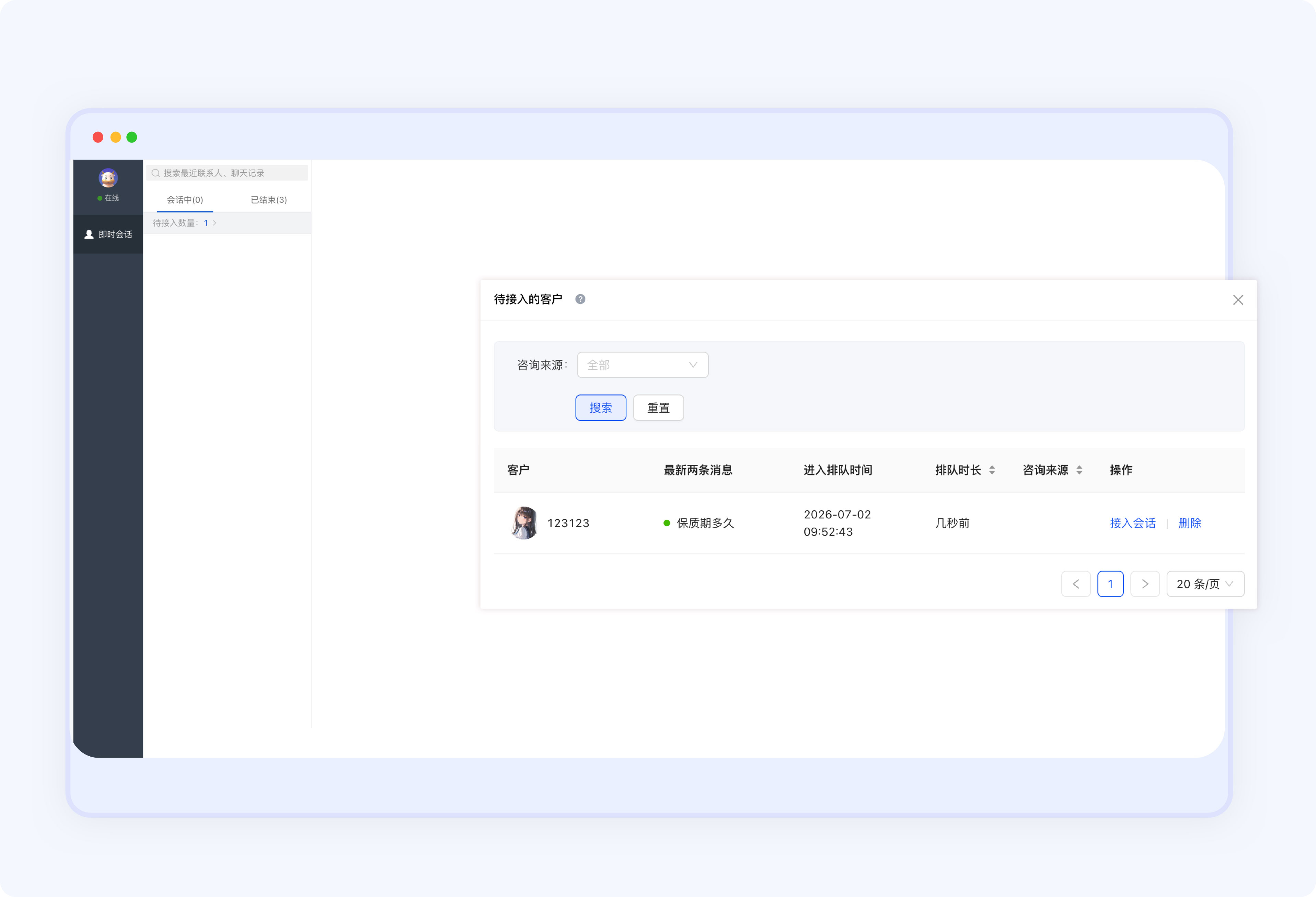Viewport: 1316px width, 897px height.
Task: Switch to 已结束(3) tab
Action: (x=269, y=200)
